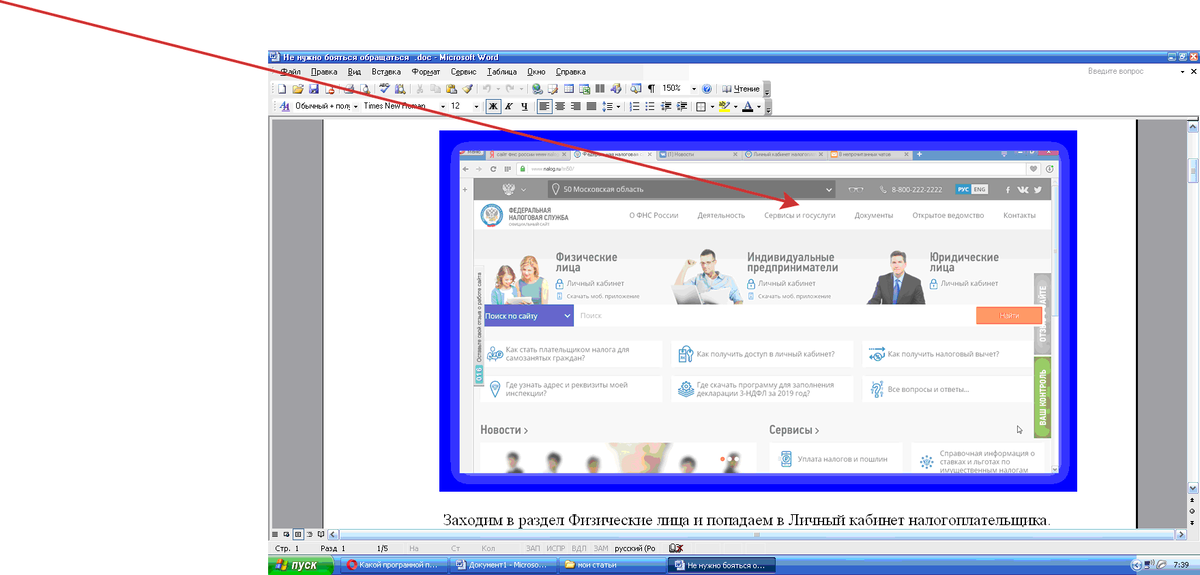1200x575 pixels.
Task: Apply the font color (A) swatch
Action: pyautogui.click(x=747, y=106)
